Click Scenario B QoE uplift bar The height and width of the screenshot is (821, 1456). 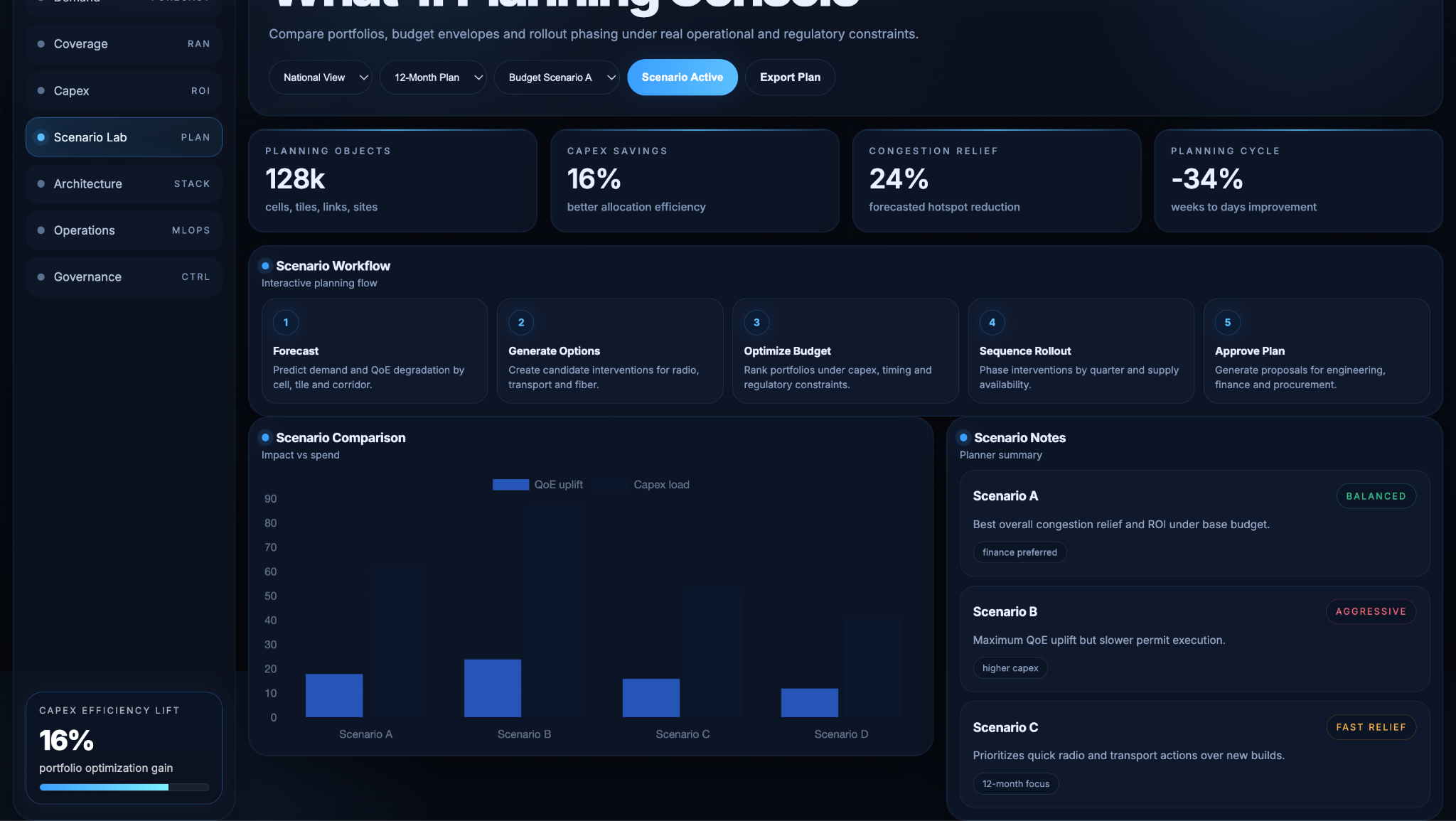pyautogui.click(x=492, y=688)
